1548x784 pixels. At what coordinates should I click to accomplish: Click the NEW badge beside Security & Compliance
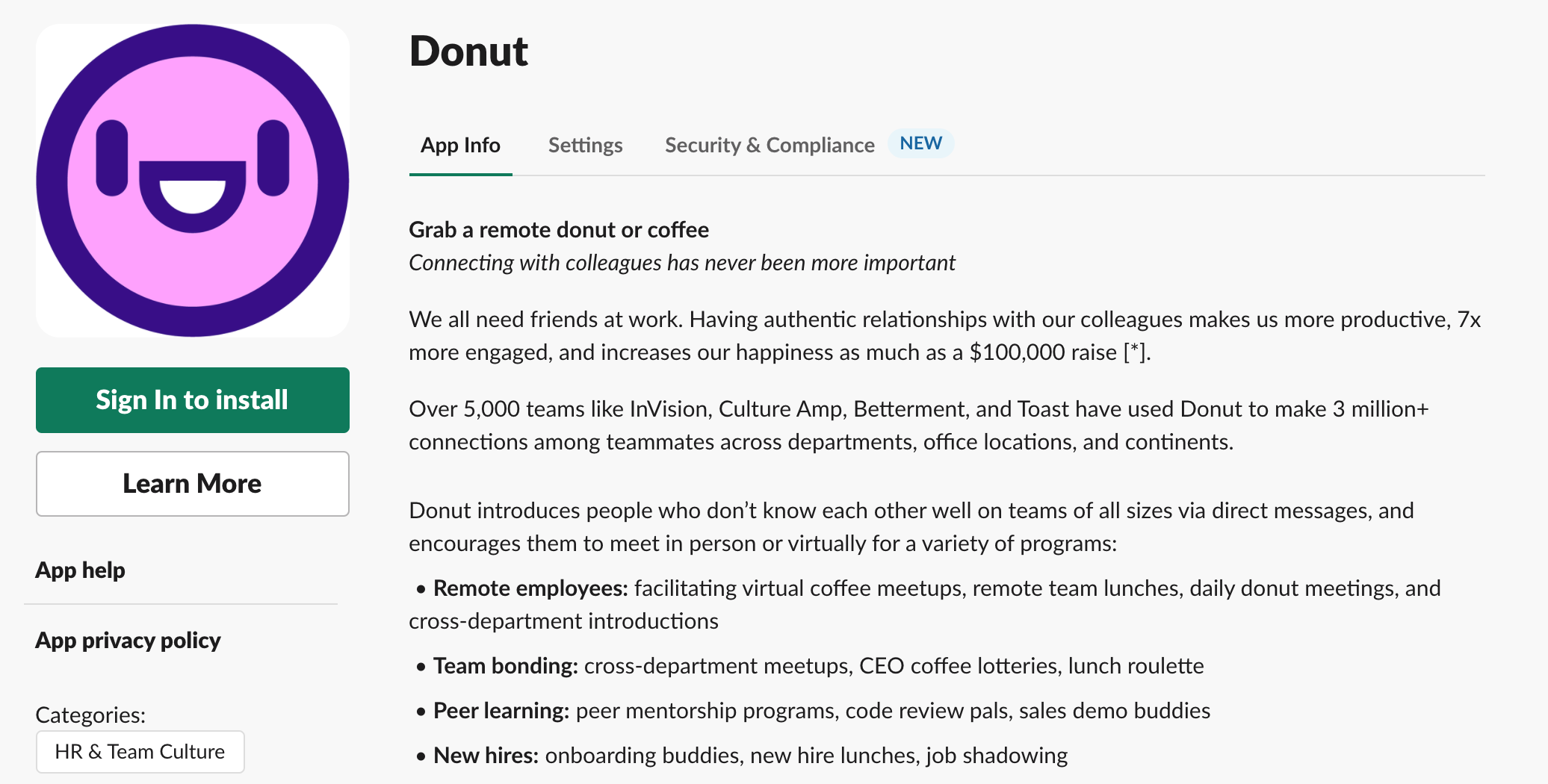pyautogui.click(x=920, y=143)
